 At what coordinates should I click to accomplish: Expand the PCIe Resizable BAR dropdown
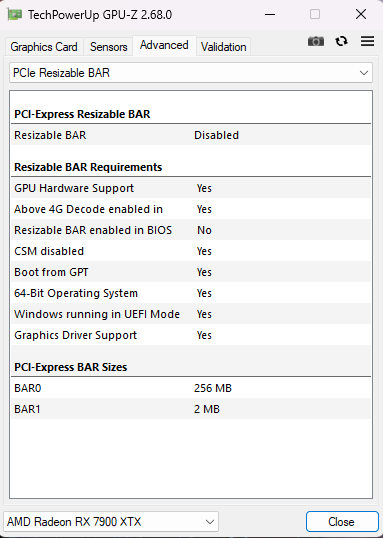point(191,73)
